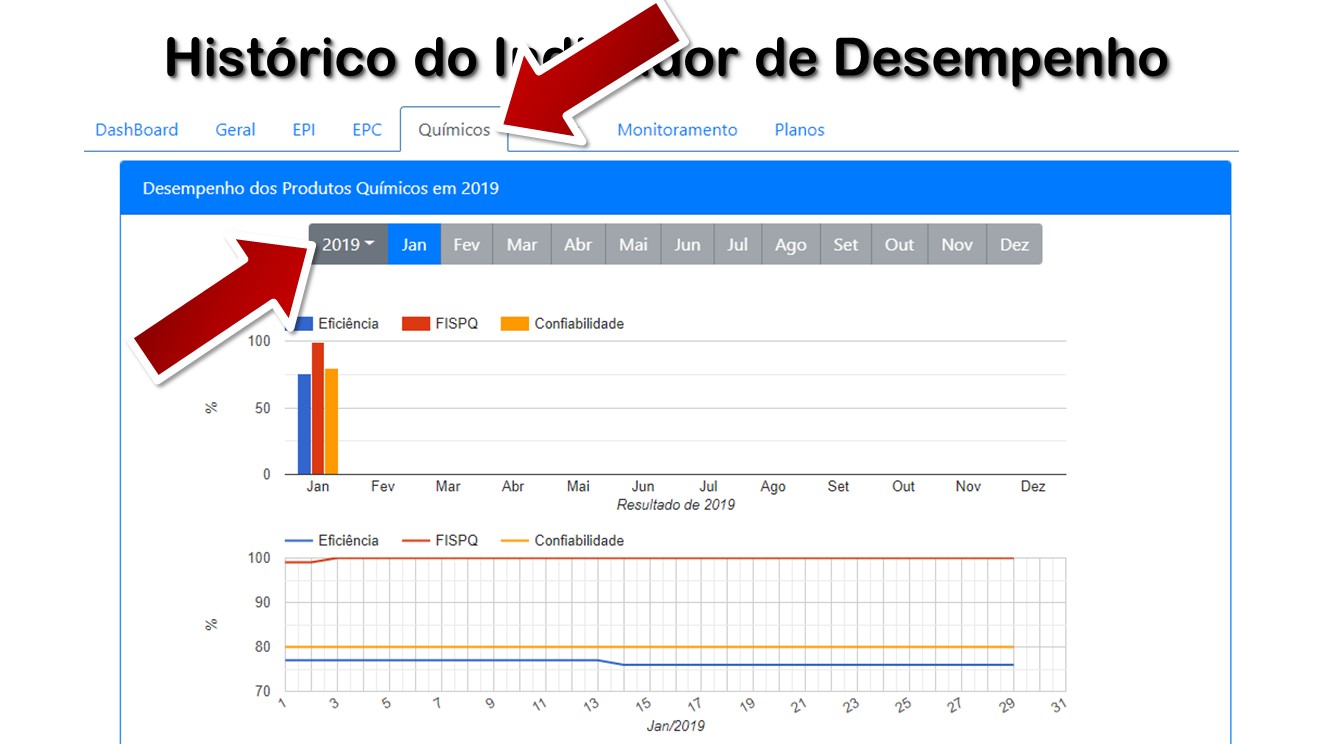
Task: Open the Monitoramento tab
Action: (x=677, y=129)
